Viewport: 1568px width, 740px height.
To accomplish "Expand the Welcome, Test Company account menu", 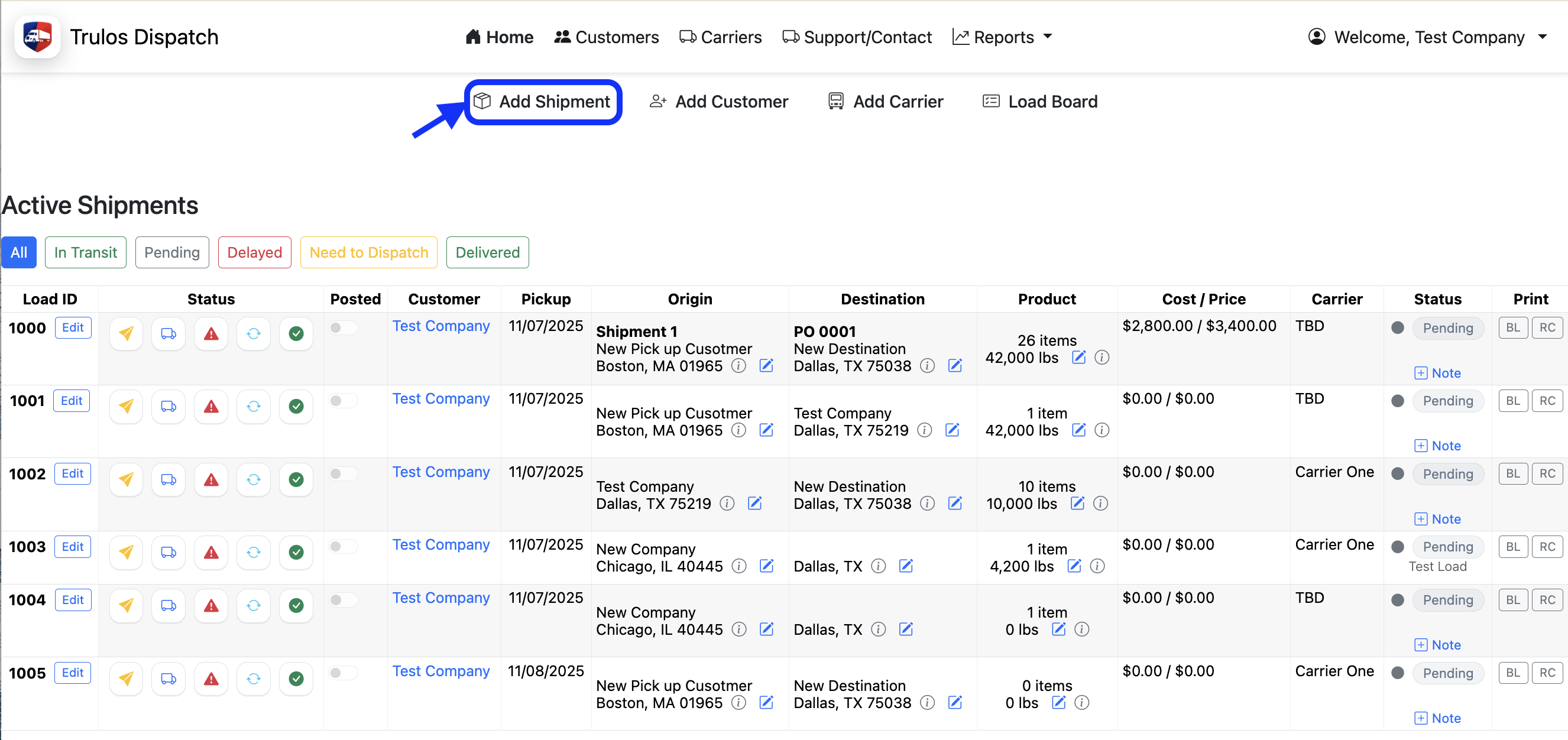I will click(x=1430, y=37).
